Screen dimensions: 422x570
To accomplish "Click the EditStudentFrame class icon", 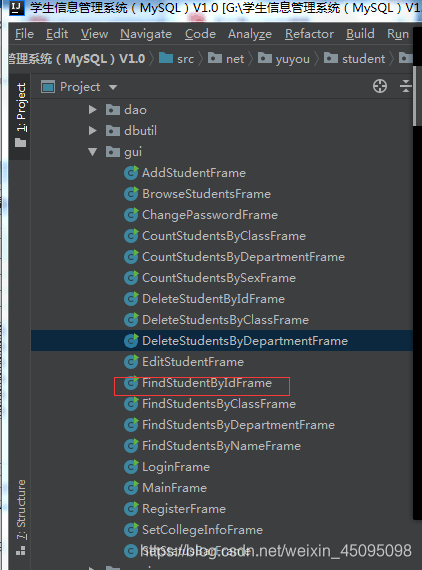I will [x=131, y=362].
